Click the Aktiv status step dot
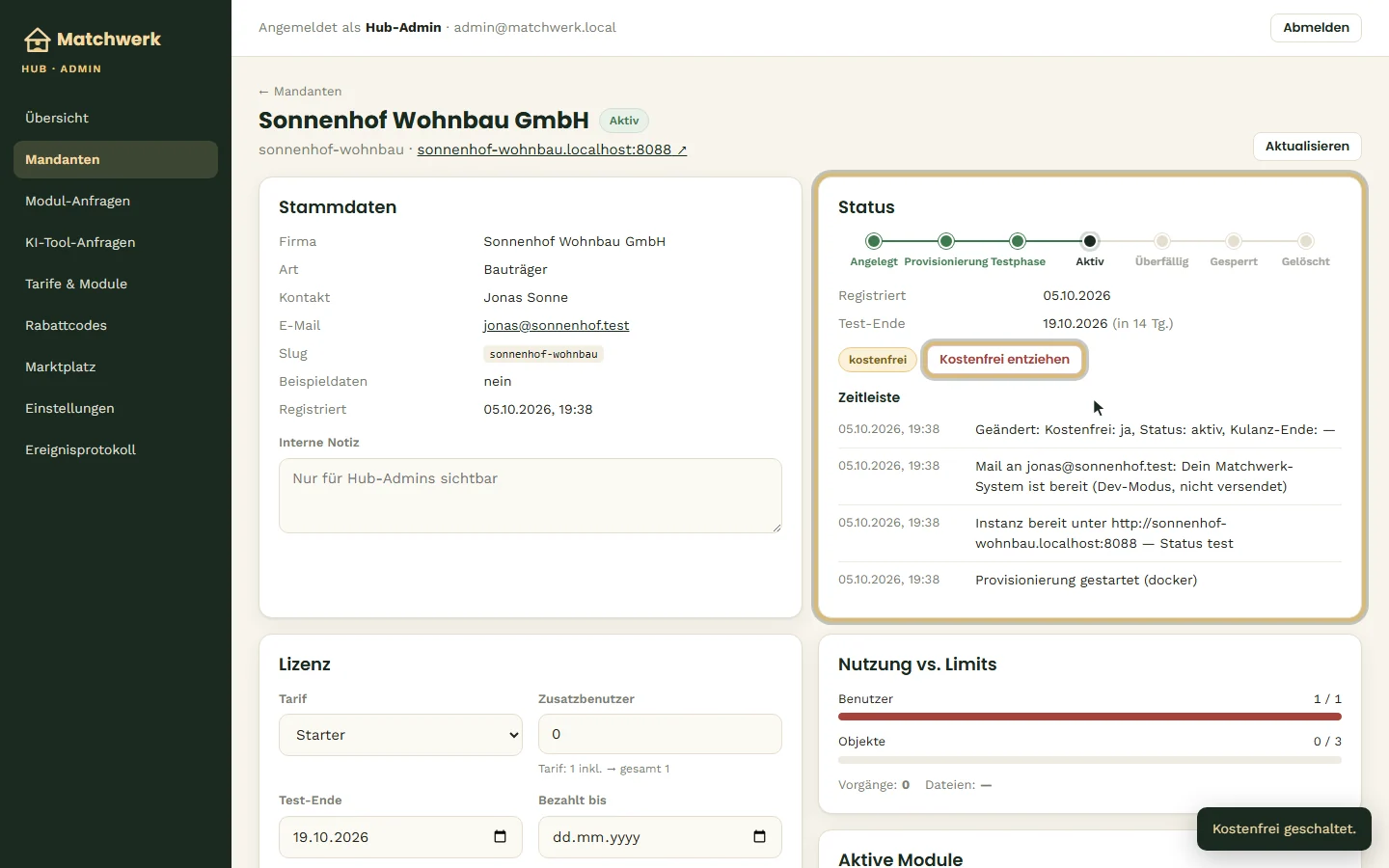This screenshot has height=868, width=1389. coord(1090,241)
